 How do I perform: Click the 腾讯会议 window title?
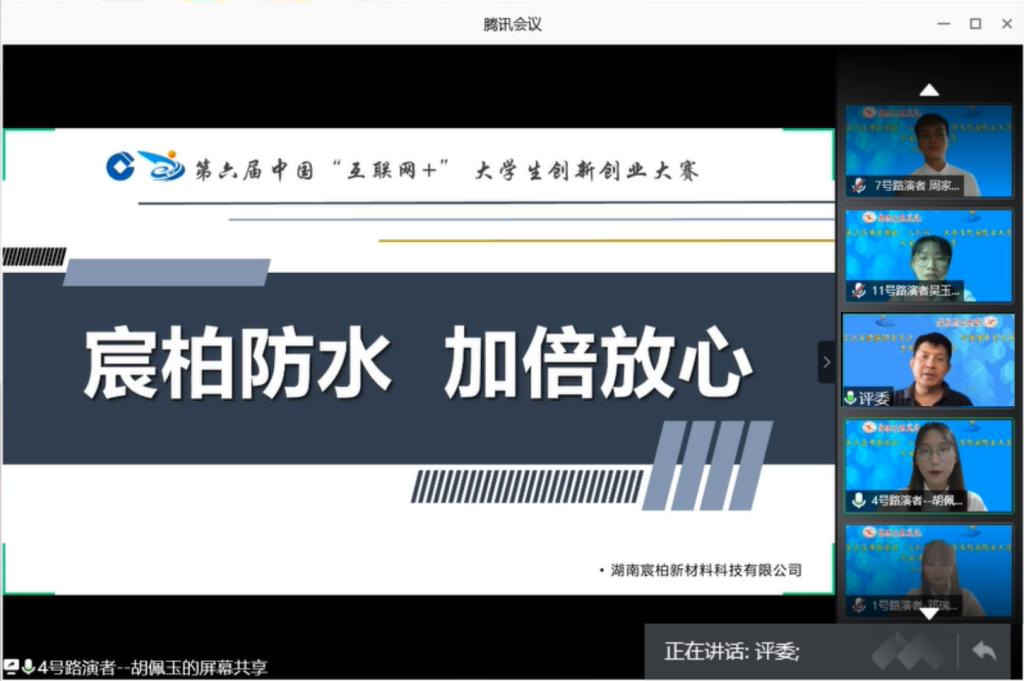tap(513, 25)
